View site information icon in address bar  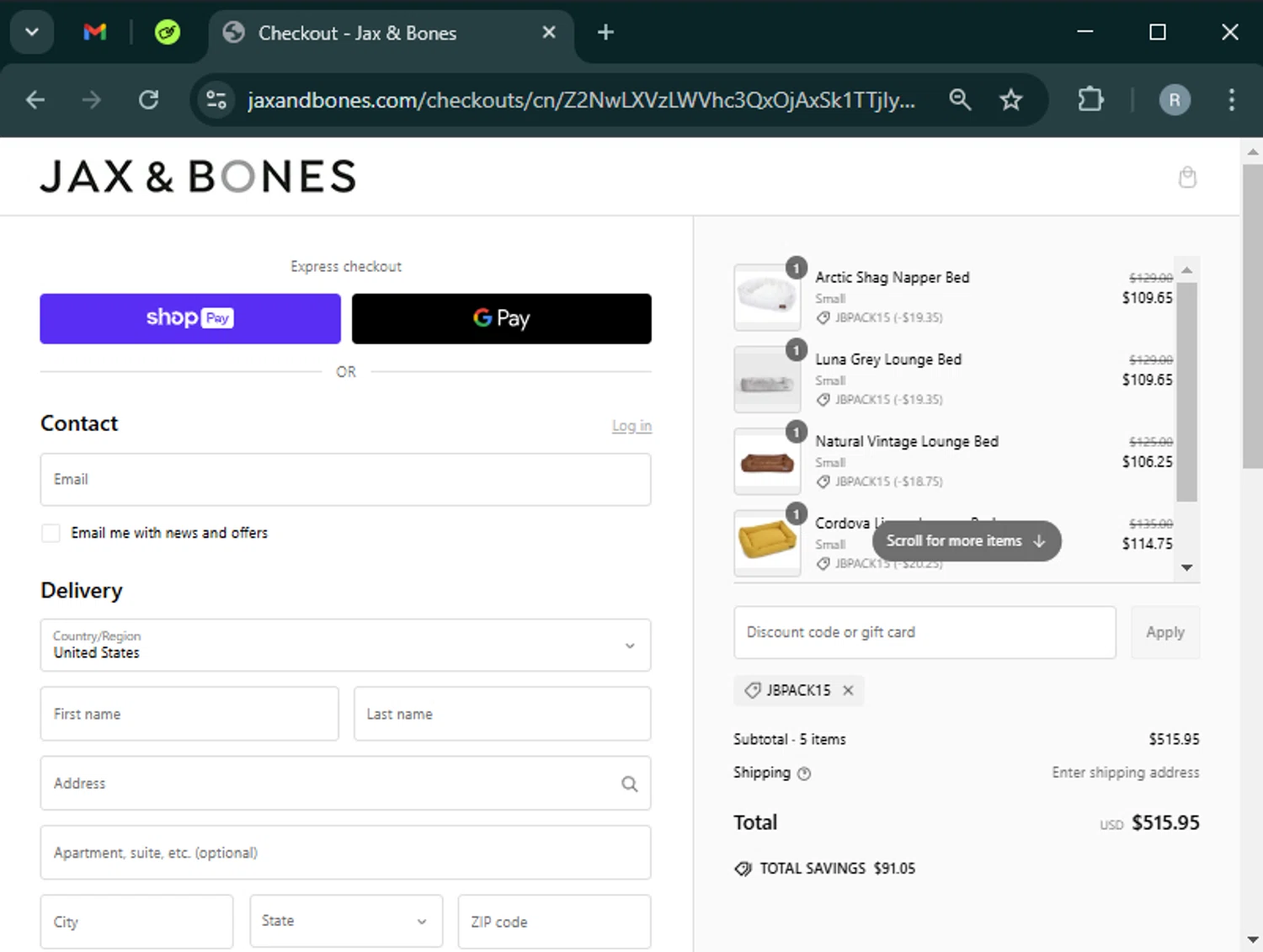pos(216,100)
